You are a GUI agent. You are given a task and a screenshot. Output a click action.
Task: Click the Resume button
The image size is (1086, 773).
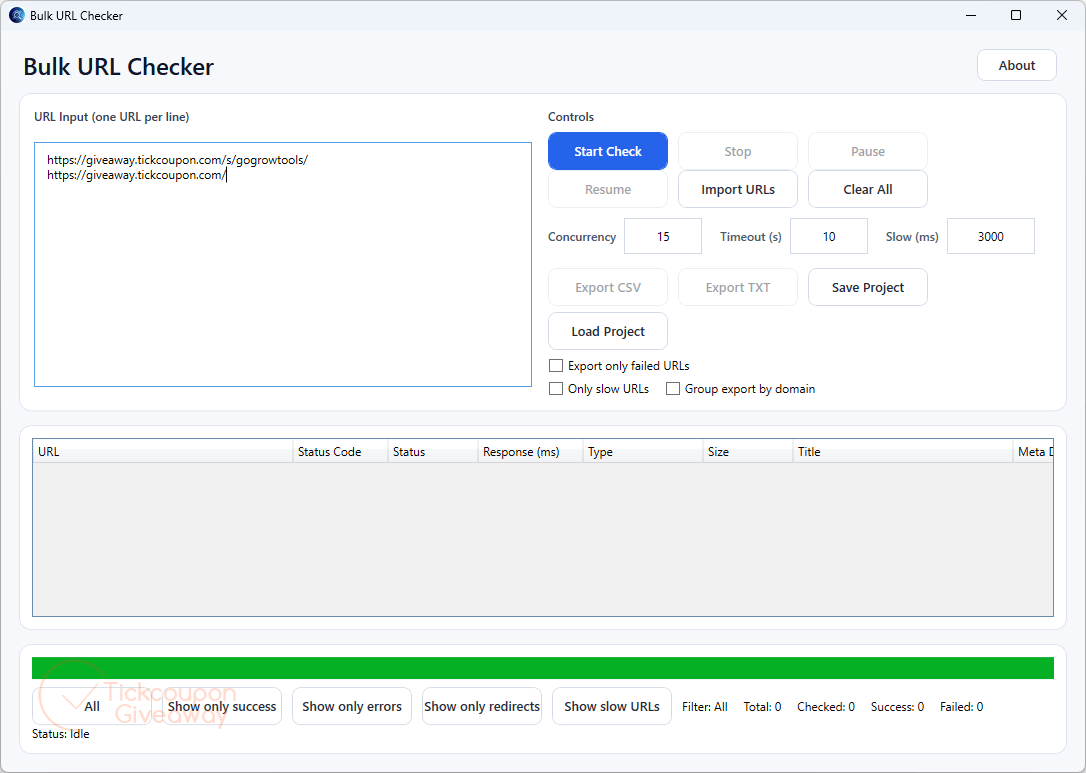(607, 189)
